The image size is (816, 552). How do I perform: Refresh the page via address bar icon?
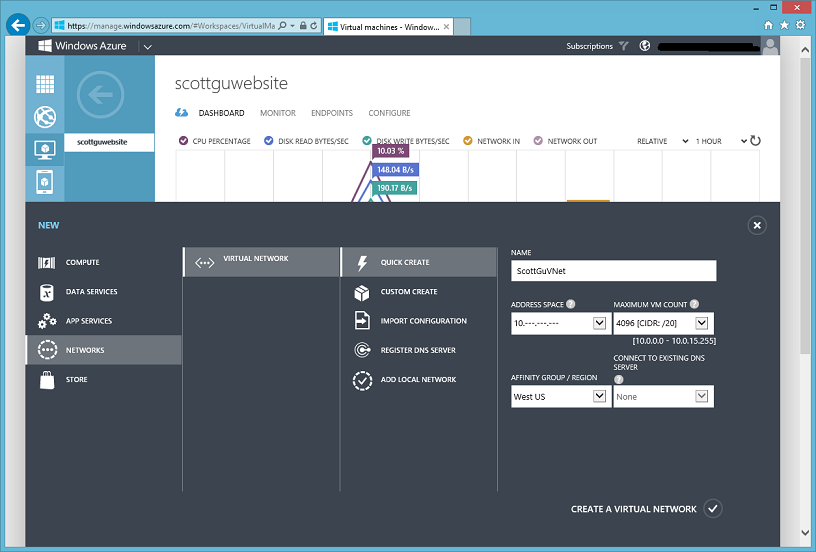click(314, 25)
